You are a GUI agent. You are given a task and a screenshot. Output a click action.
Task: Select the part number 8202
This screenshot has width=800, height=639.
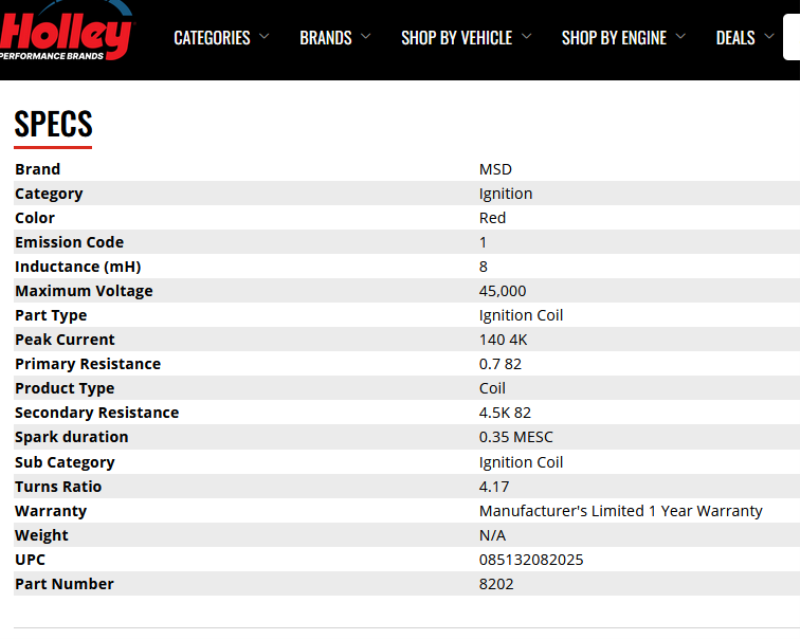[x=496, y=584]
